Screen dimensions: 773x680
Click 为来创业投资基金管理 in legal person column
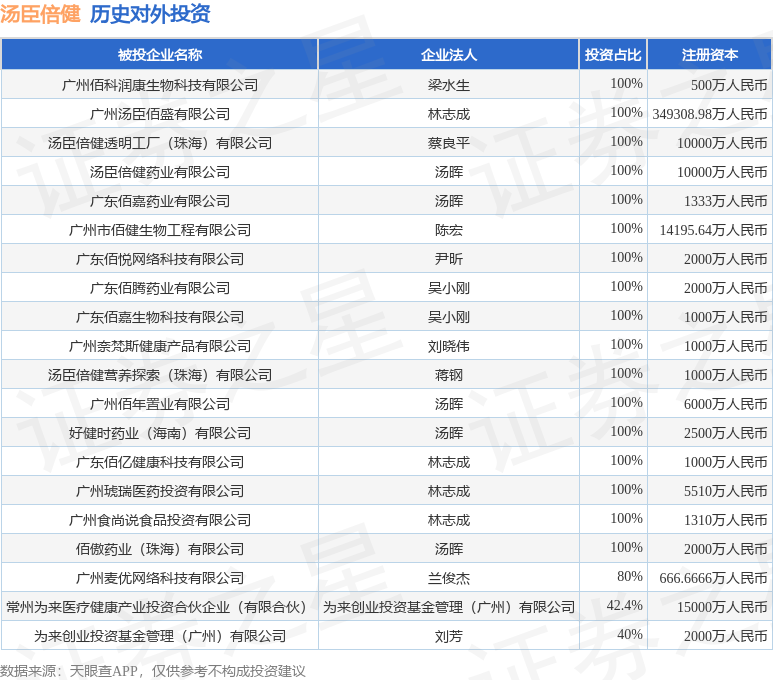click(x=449, y=608)
